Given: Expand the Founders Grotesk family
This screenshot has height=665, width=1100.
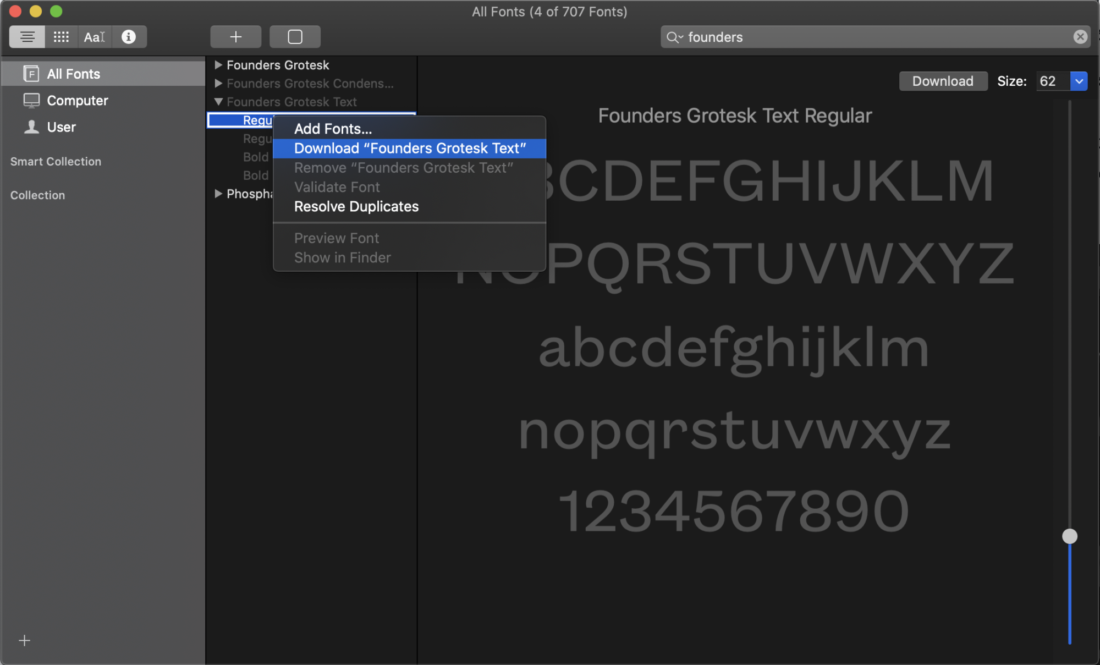Looking at the screenshot, I should (x=218, y=65).
